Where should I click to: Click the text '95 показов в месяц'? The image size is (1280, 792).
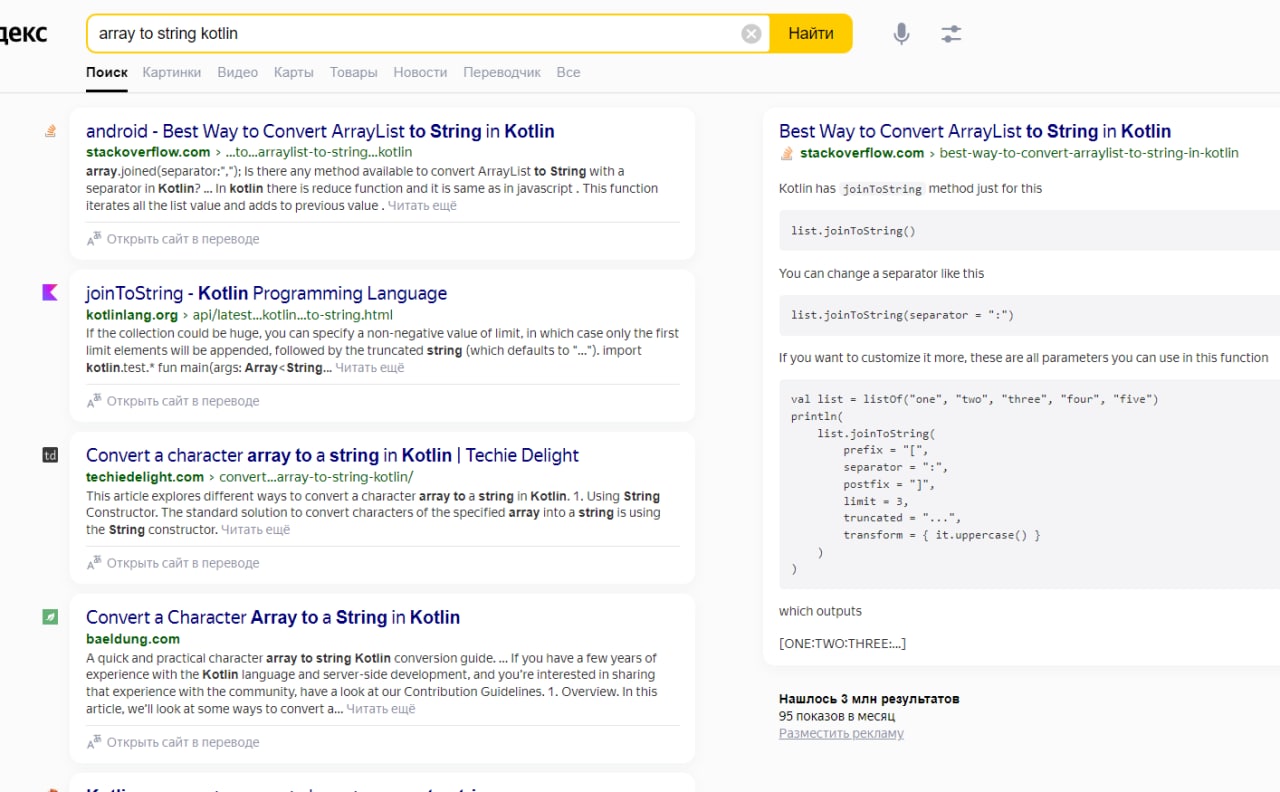click(x=837, y=716)
